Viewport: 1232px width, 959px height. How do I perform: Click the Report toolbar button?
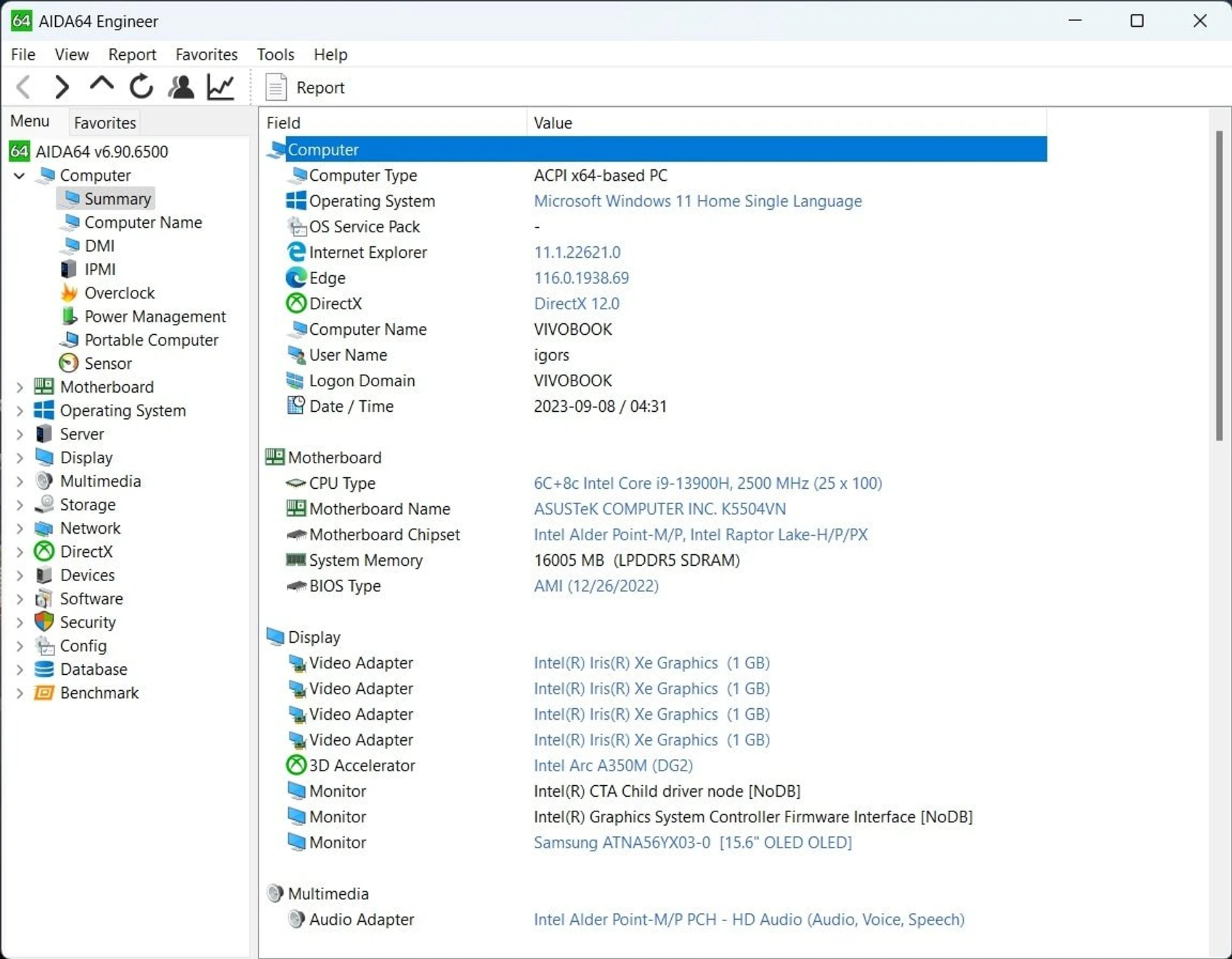[305, 87]
